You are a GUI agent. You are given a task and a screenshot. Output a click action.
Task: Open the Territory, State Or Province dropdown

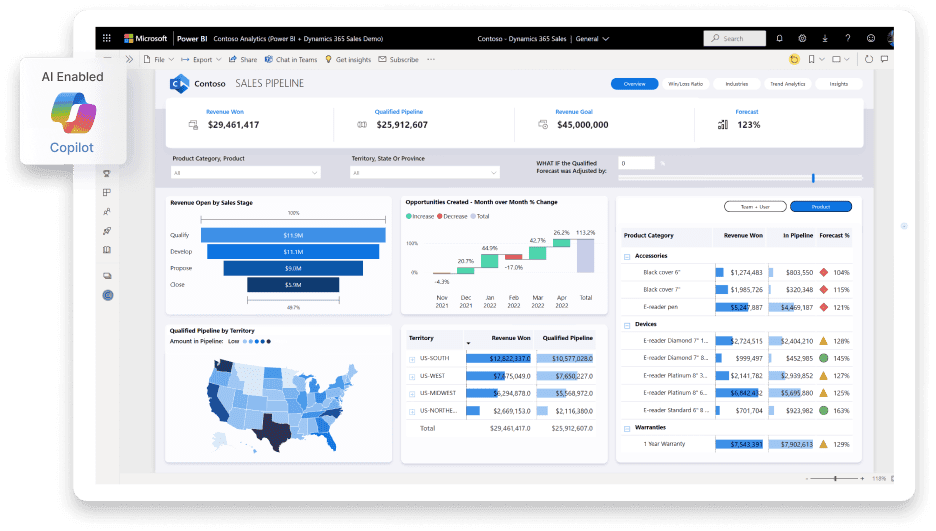click(424, 173)
